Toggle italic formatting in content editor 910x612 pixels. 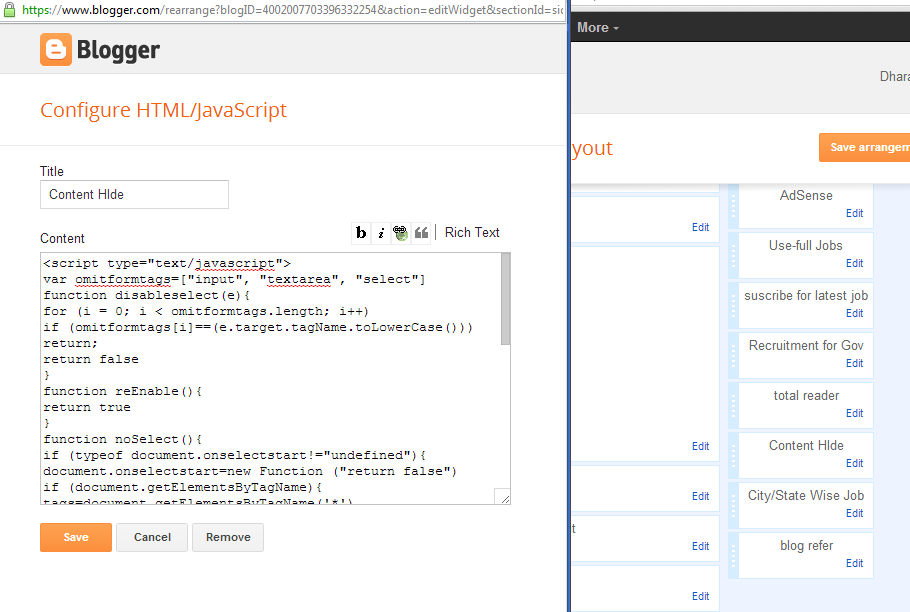pos(381,233)
